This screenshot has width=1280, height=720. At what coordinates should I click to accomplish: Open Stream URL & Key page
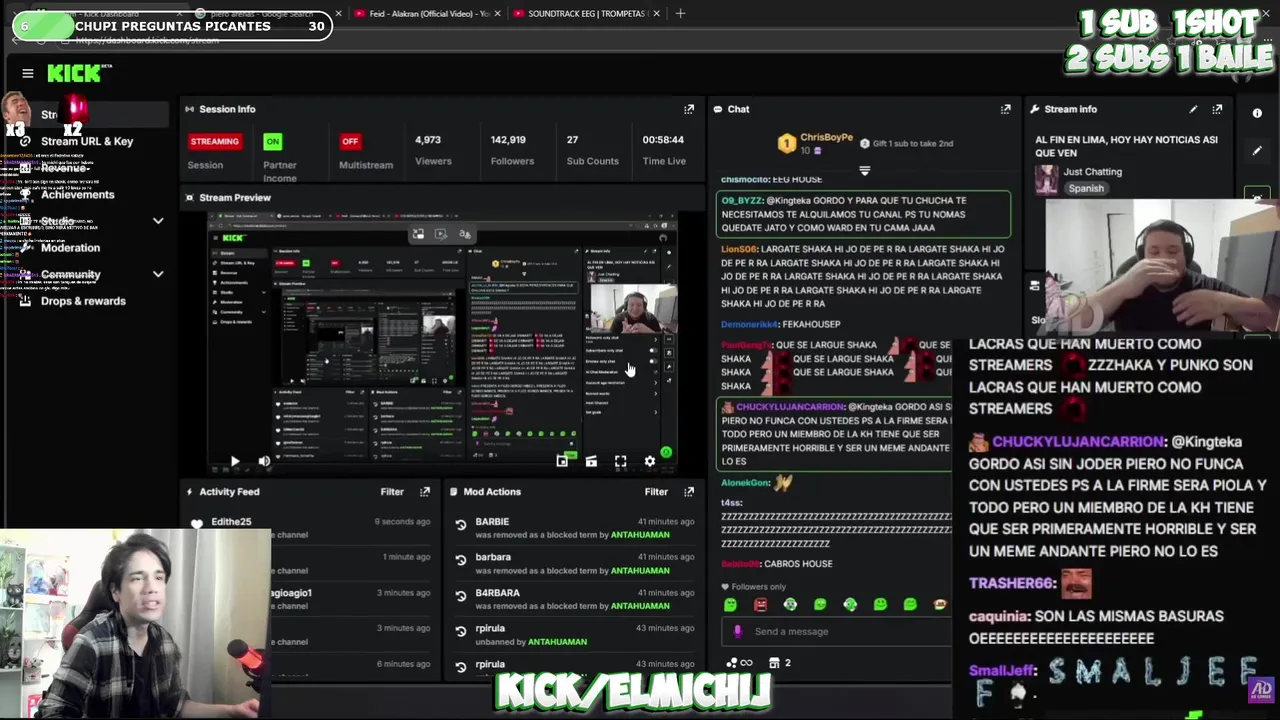[x=87, y=141]
